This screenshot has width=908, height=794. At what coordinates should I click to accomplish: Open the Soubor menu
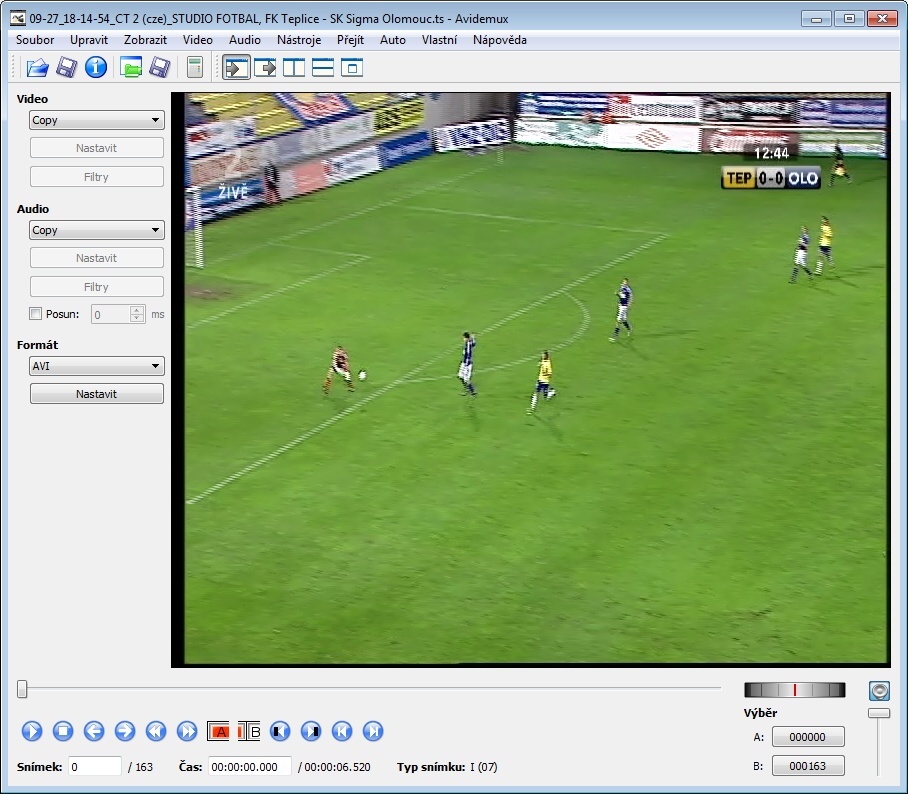pyautogui.click(x=35, y=40)
